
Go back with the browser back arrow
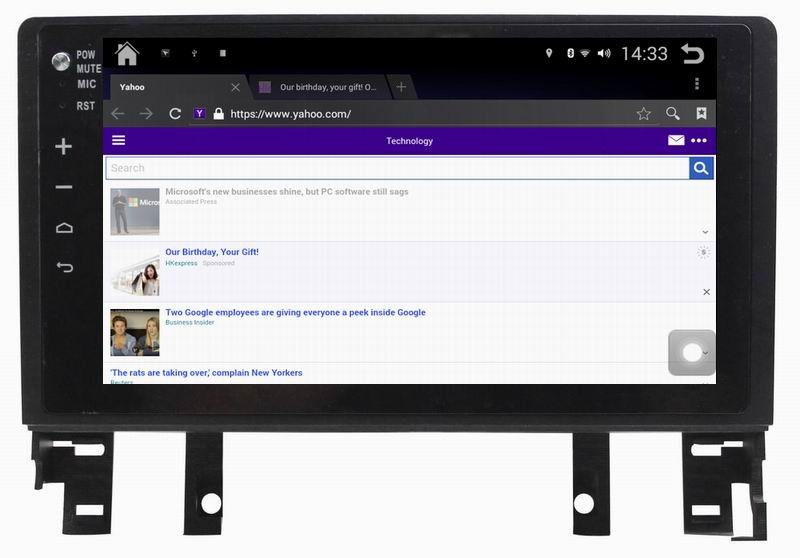pos(118,114)
